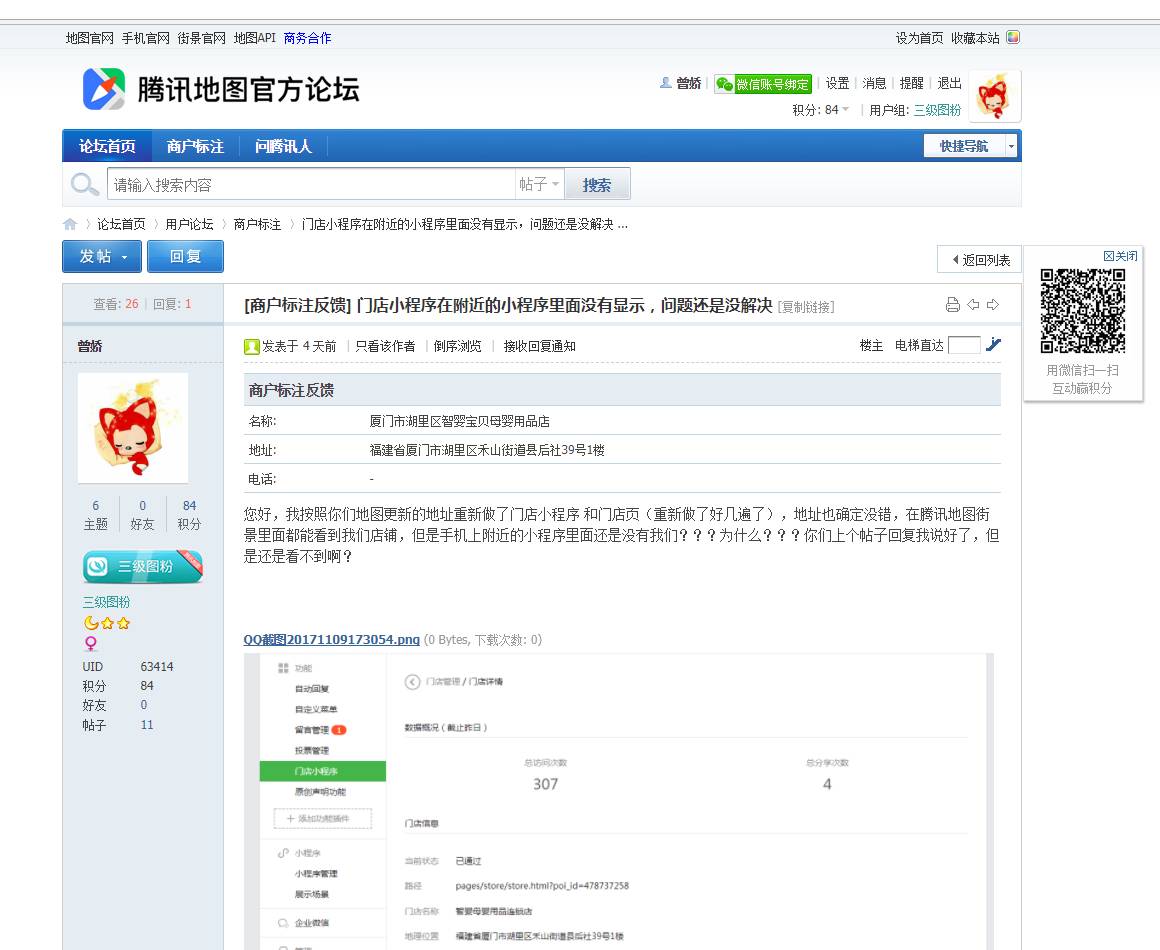Click the 关闭 link on the QR panel
Screen dimensions: 1160x950
tap(1120, 256)
